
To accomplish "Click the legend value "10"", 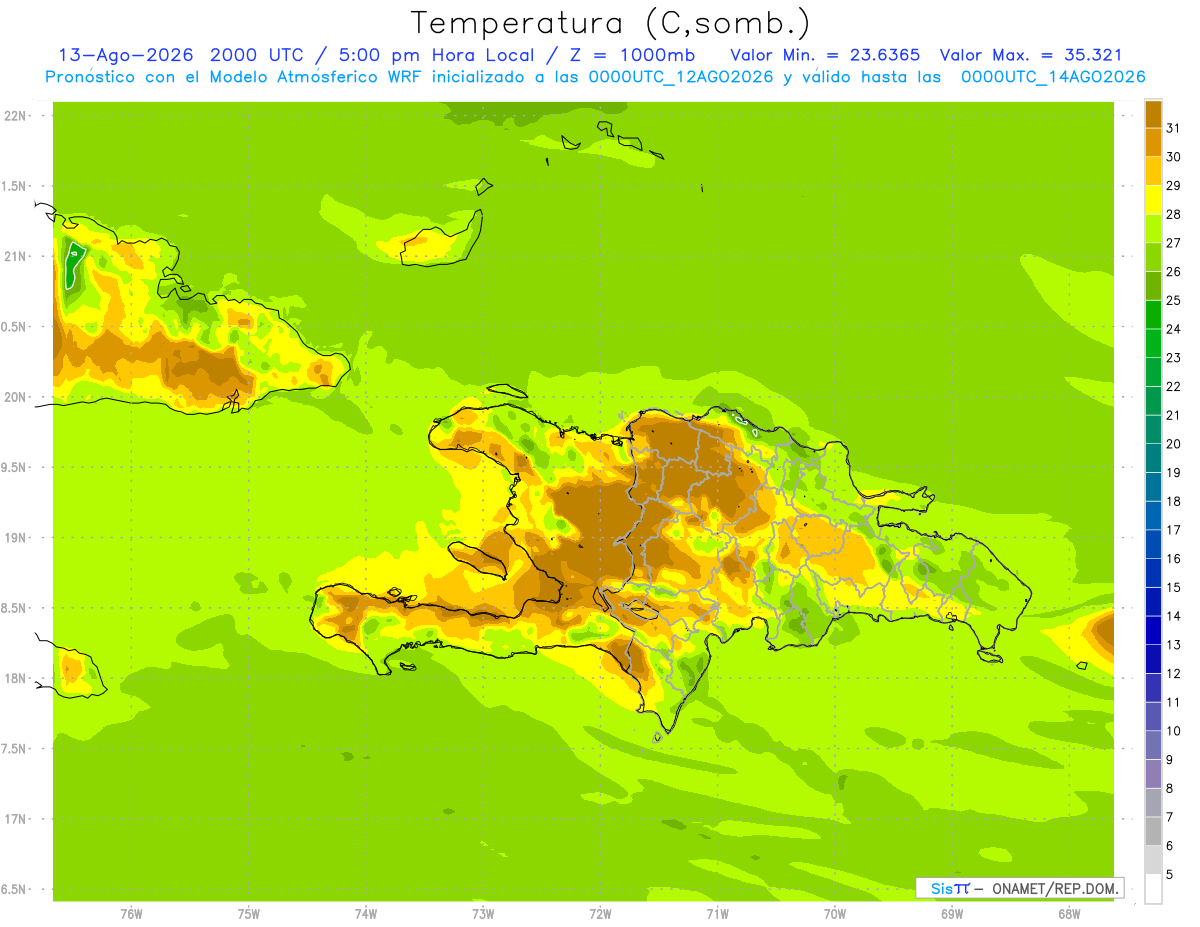I will [x=1173, y=731].
